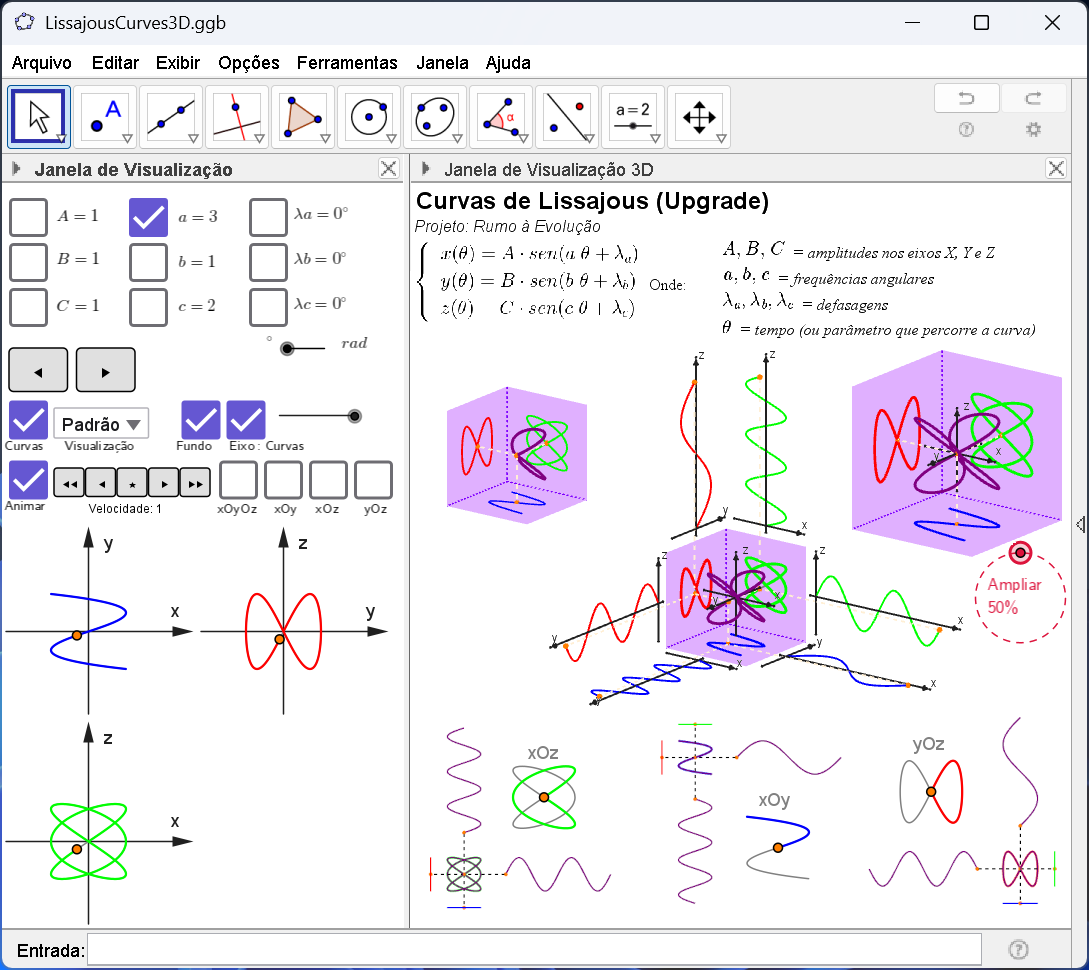
Task: Select the Perpendicular Line tool
Action: (x=236, y=116)
